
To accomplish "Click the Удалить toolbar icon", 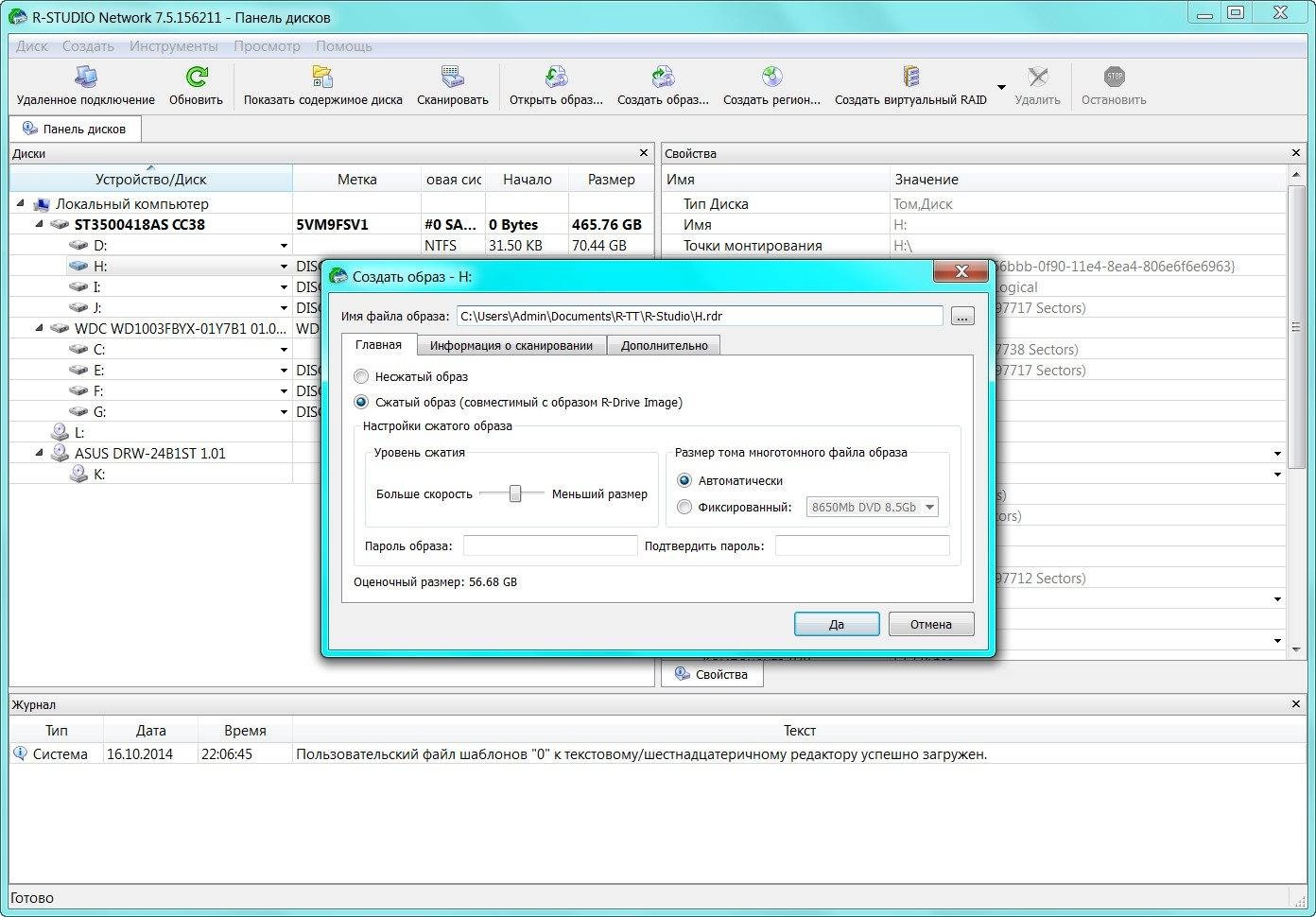I will [1037, 77].
